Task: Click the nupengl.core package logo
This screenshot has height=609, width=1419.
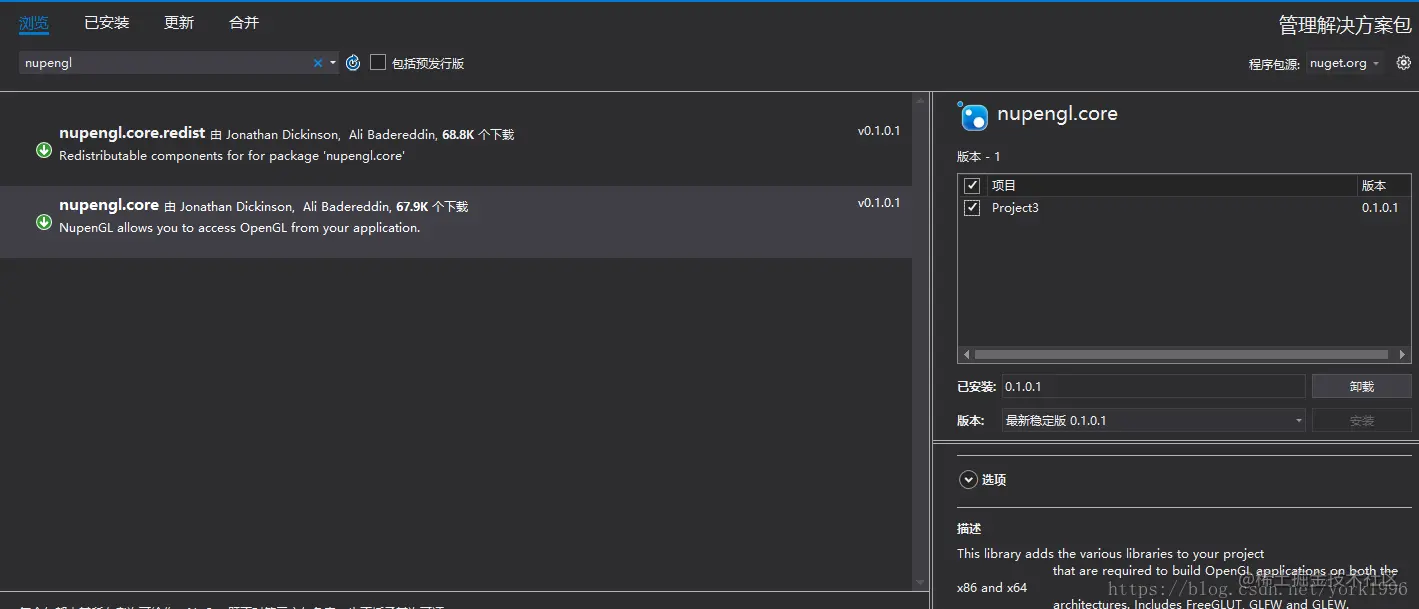Action: coord(973,116)
